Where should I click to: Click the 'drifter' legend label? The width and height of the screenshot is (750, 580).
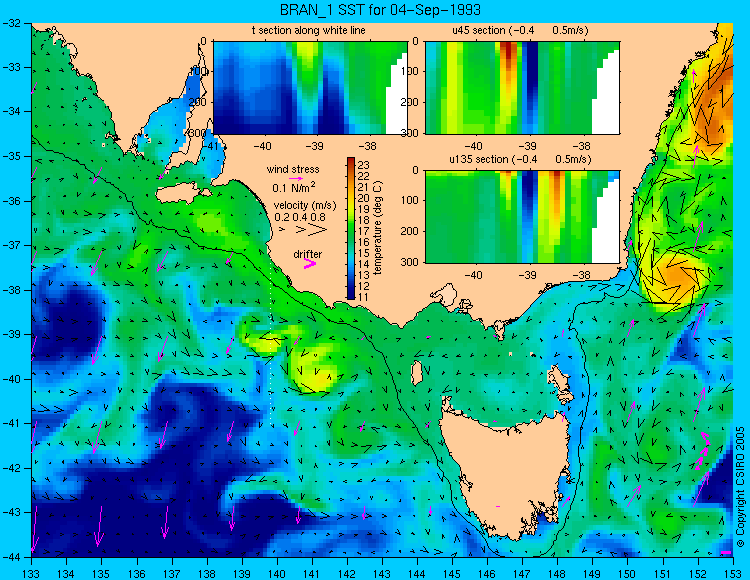tap(308, 254)
